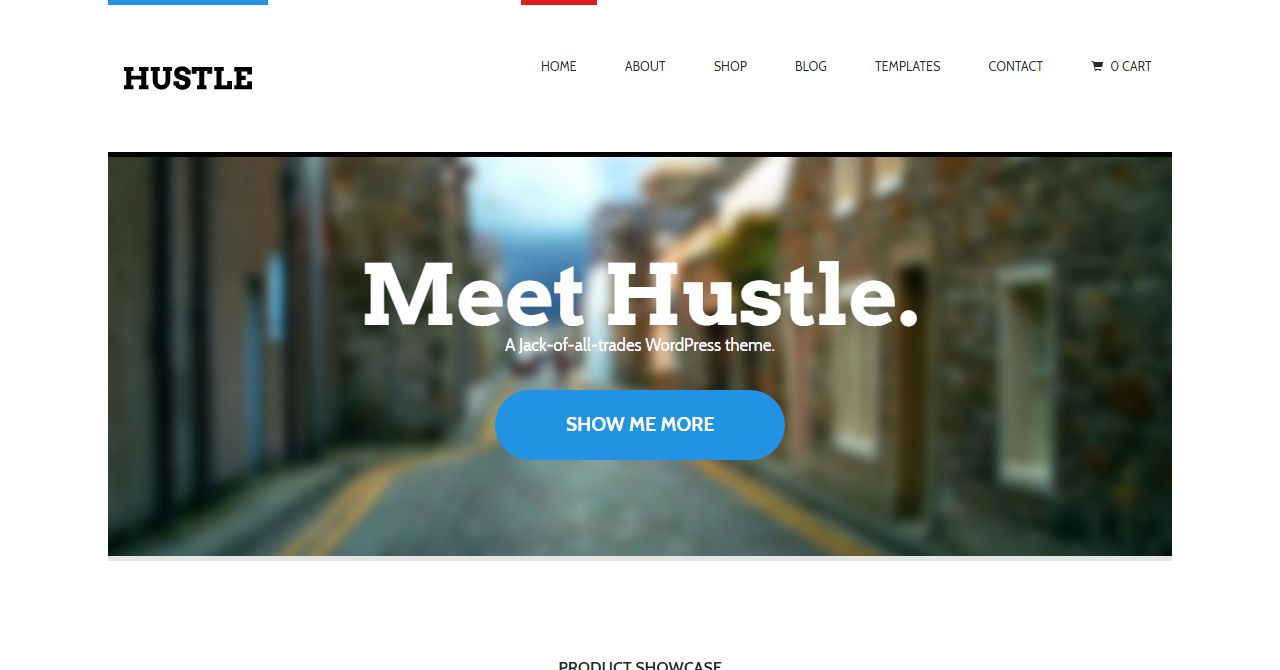Screen dimensions: 1280x670
Task: Select the Jack-of-all-trades WordPress theme tagline
Action: [640, 345]
